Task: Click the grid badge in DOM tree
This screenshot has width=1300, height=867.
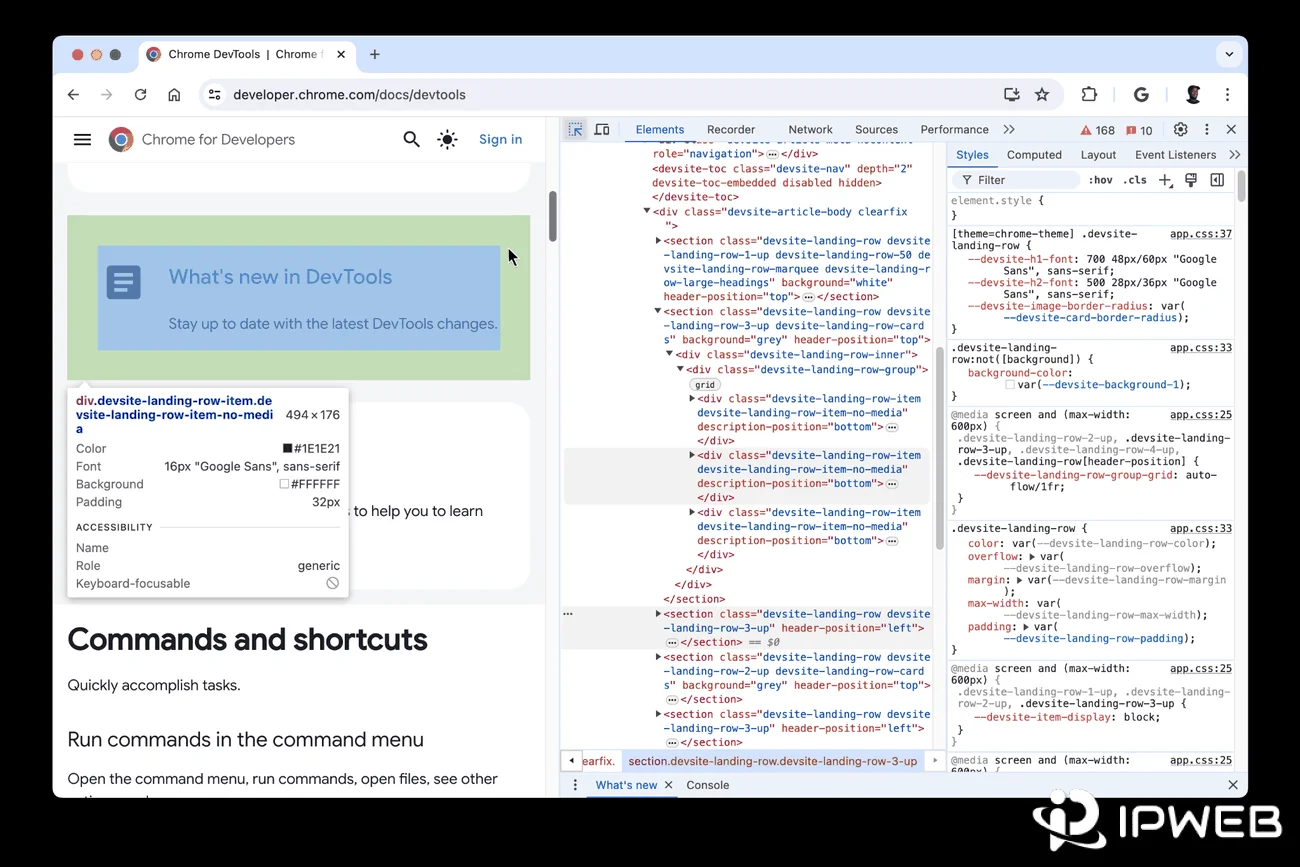Action: pos(705,384)
